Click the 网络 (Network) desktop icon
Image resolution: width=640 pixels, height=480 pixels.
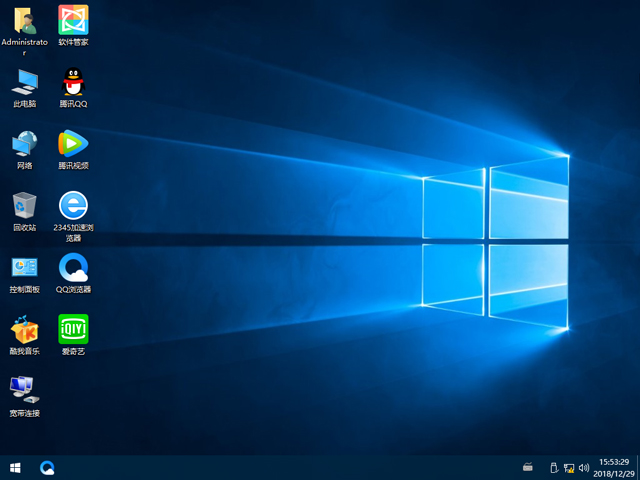24,143
